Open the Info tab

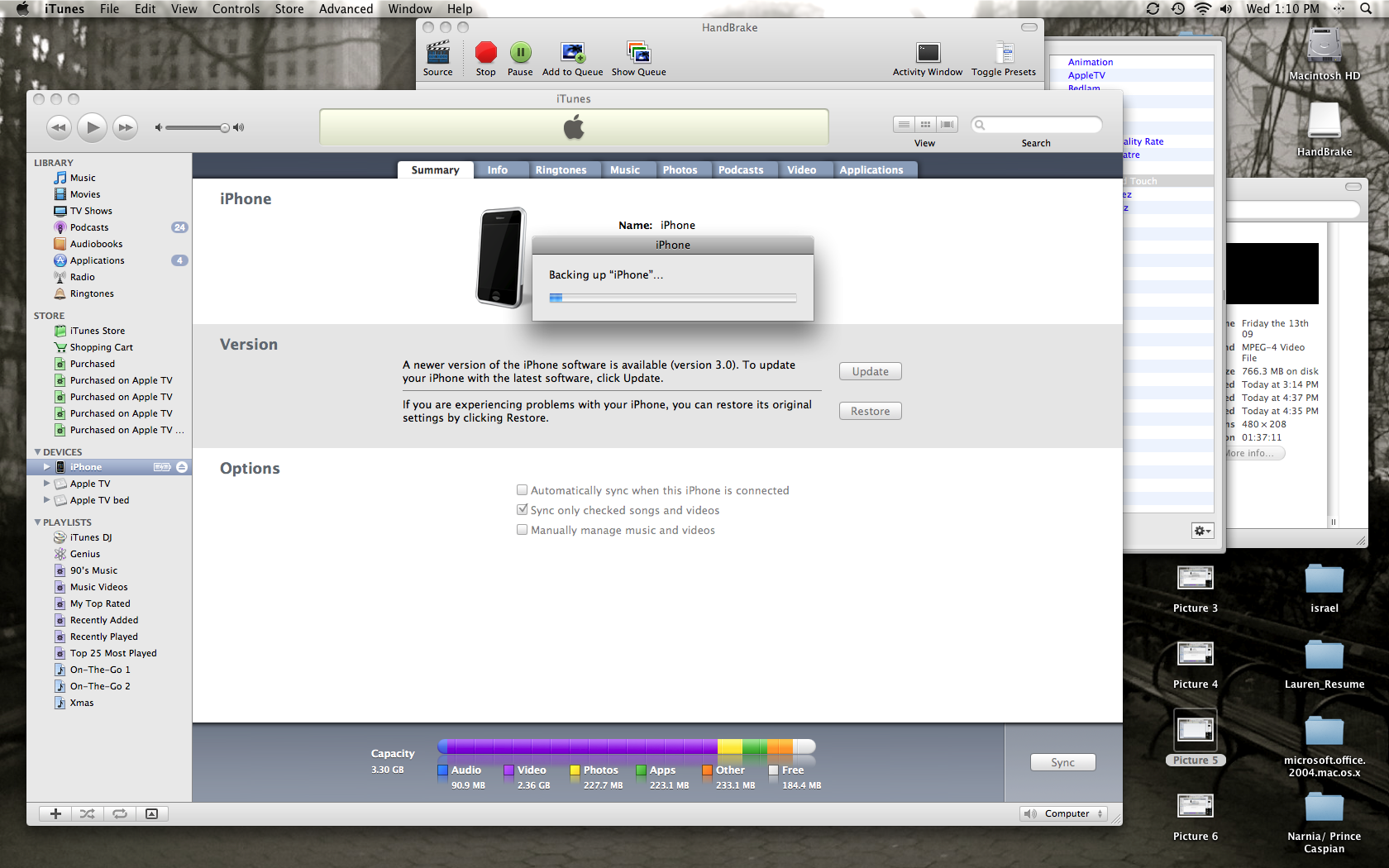coord(498,169)
